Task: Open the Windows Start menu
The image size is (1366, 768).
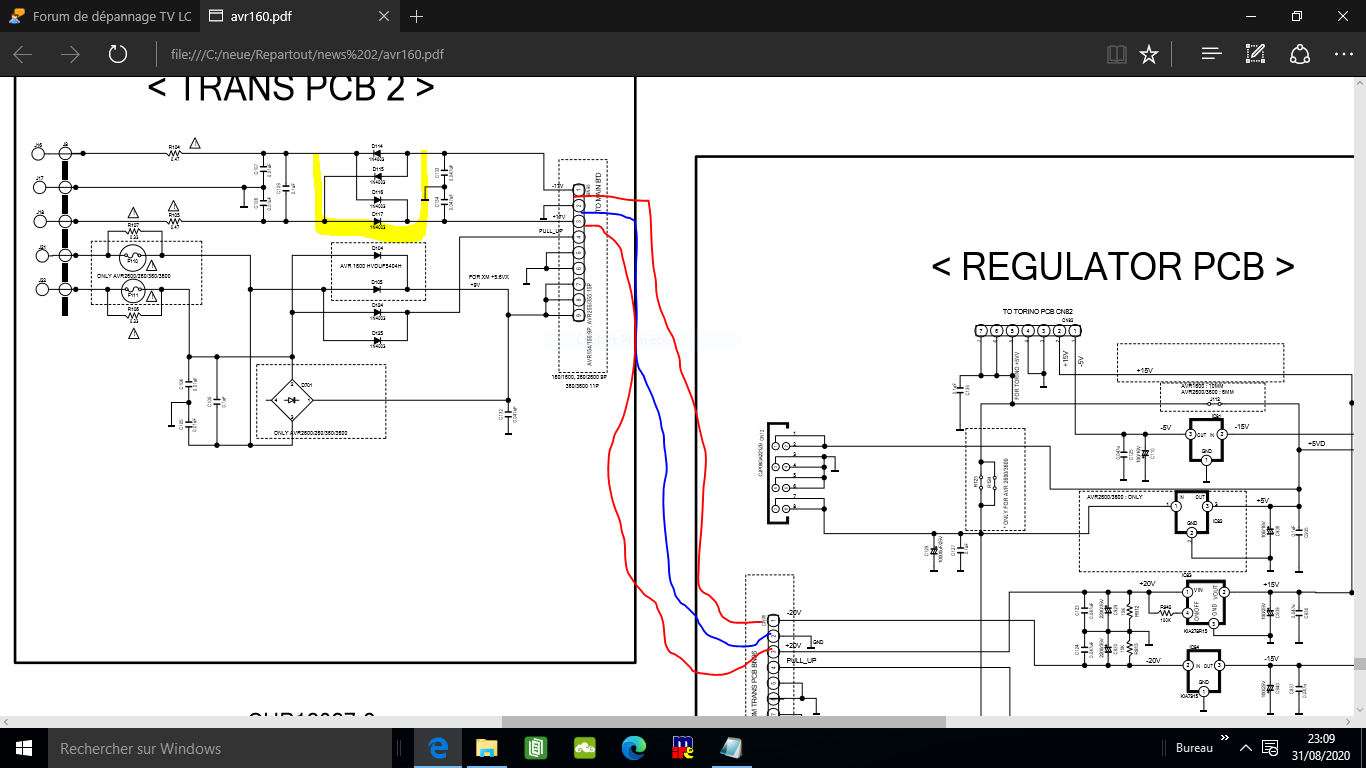Action: pyautogui.click(x=23, y=748)
